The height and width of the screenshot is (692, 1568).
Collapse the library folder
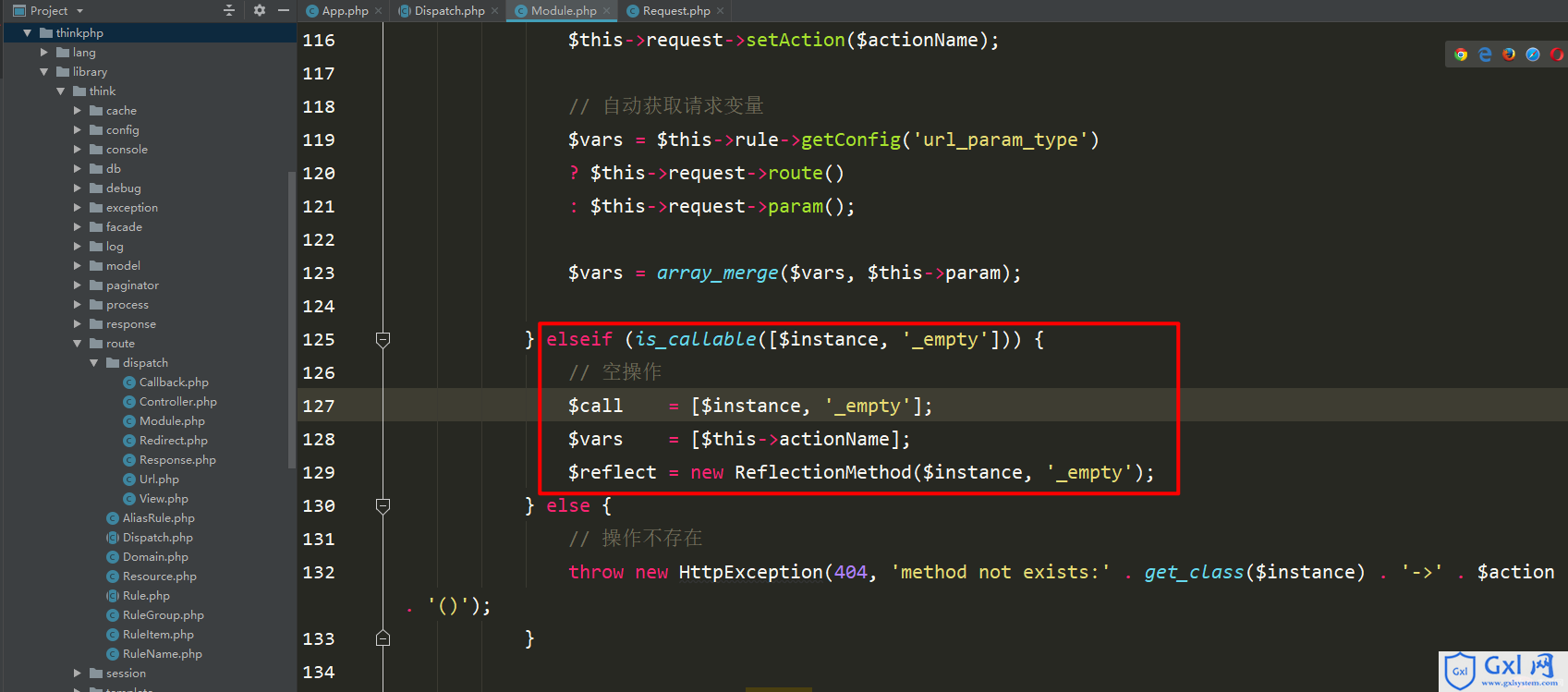click(43, 72)
